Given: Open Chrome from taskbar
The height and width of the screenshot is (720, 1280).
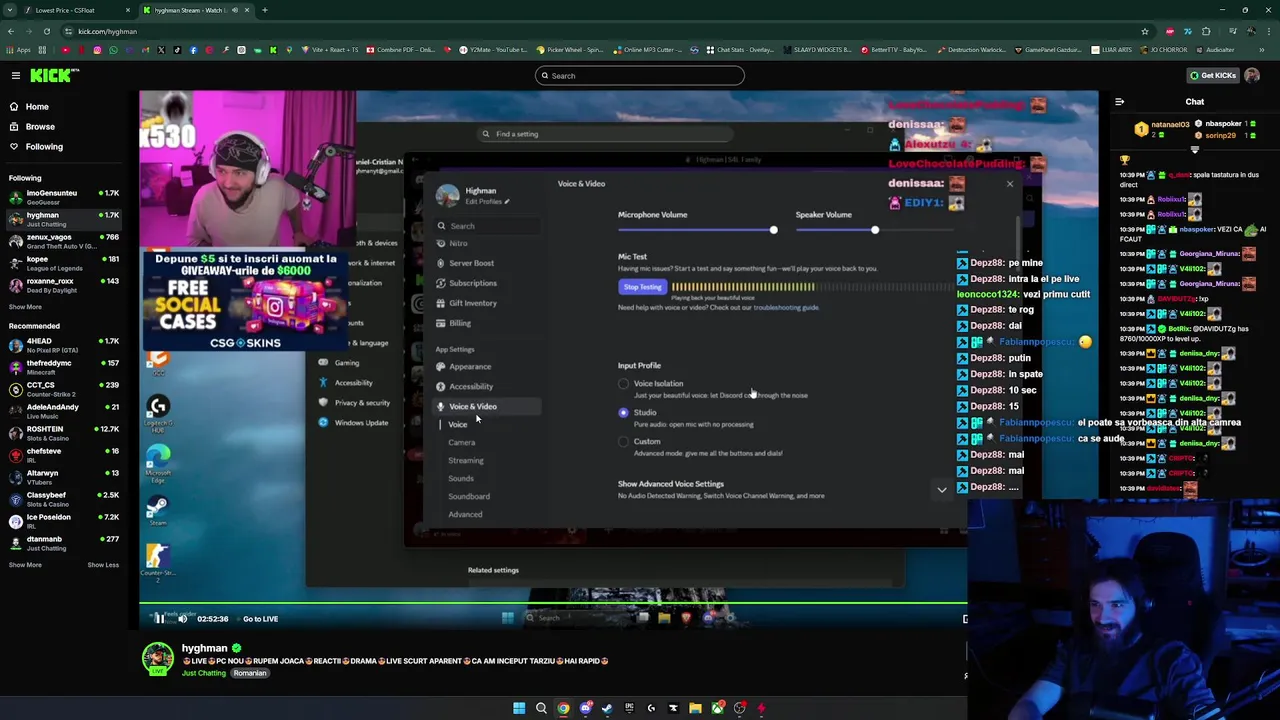Looking at the screenshot, I should [563, 708].
